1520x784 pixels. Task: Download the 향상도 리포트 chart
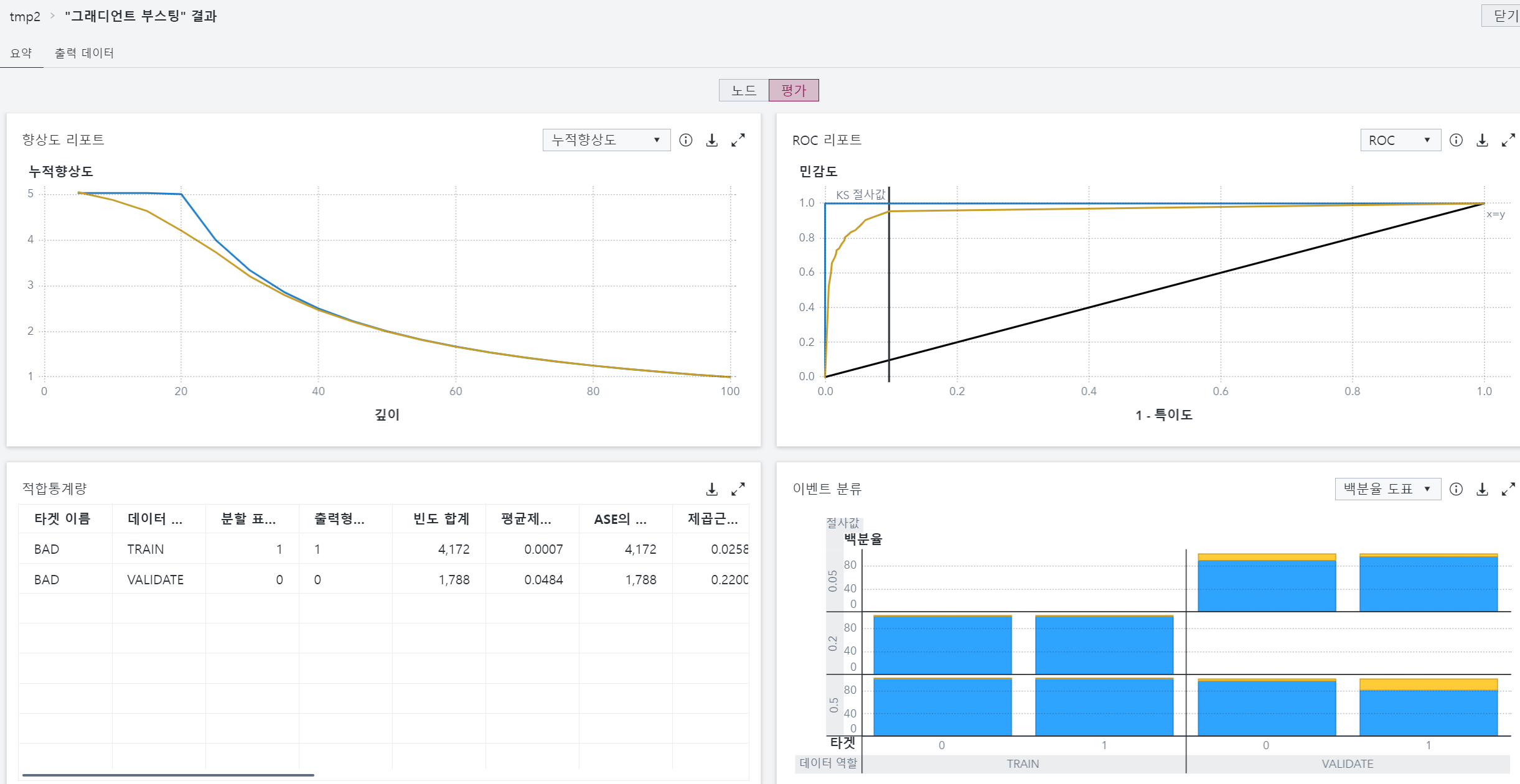tap(711, 141)
